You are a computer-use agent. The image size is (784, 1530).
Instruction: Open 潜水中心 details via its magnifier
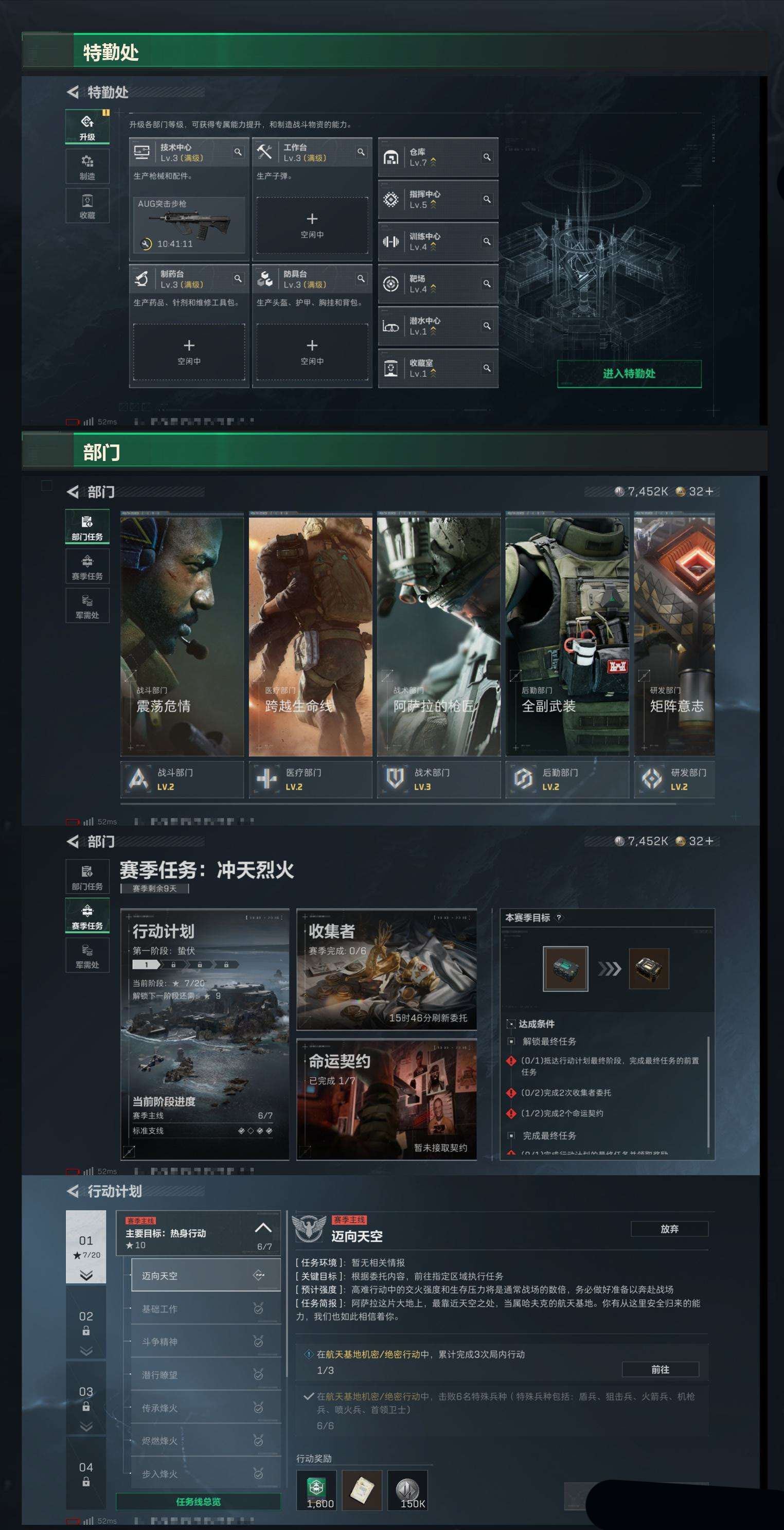pos(487,326)
